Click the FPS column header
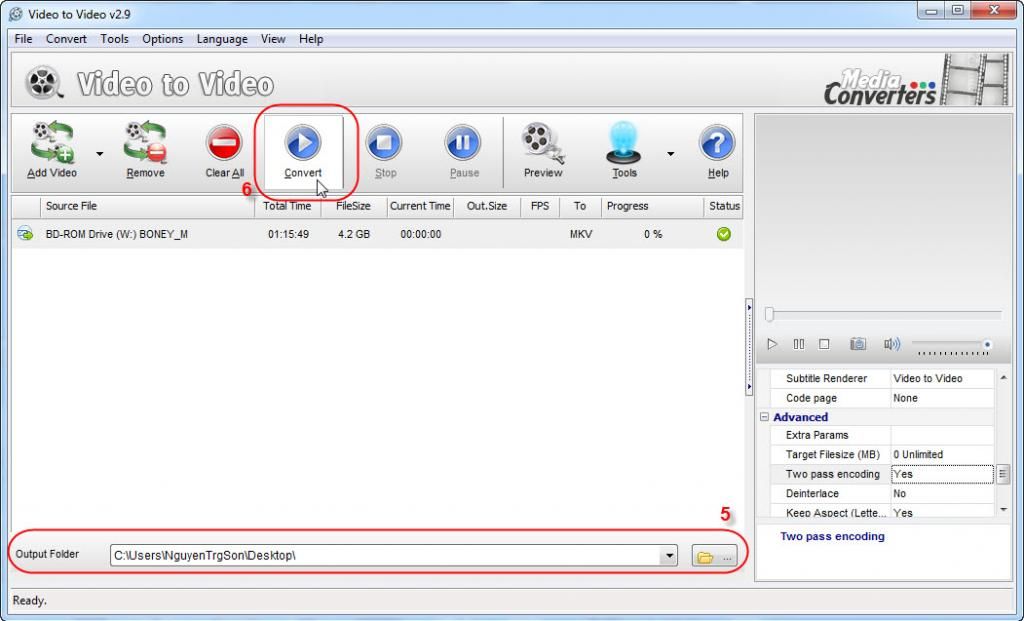The image size is (1024, 621). 540,206
